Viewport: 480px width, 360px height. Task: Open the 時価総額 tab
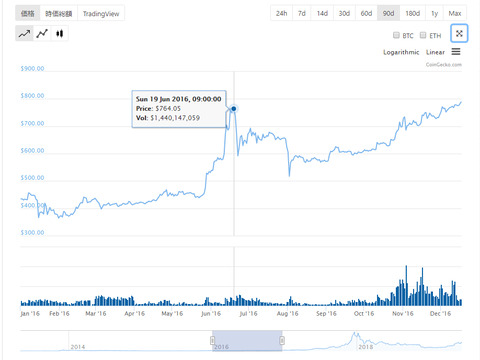[x=59, y=13]
